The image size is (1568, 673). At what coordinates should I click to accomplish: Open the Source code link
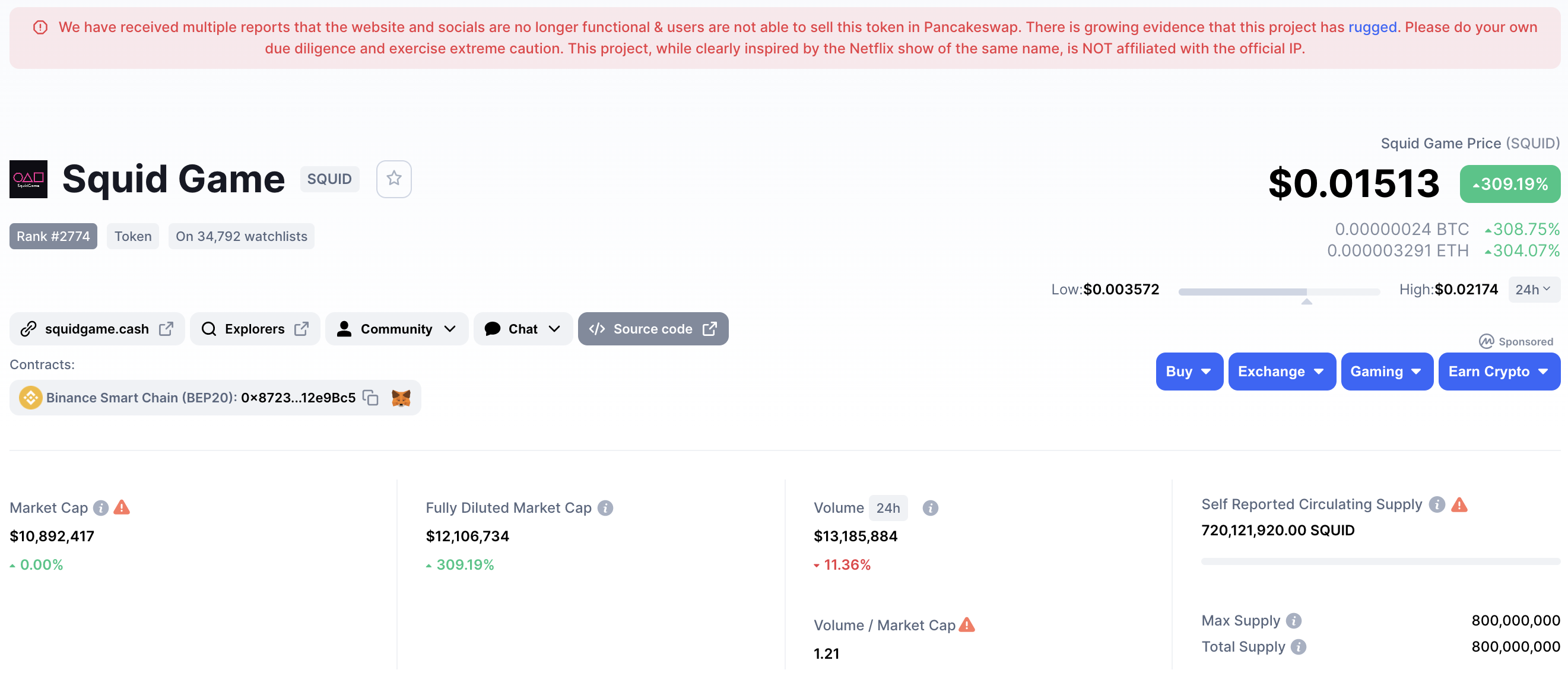(x=652, y=329)
